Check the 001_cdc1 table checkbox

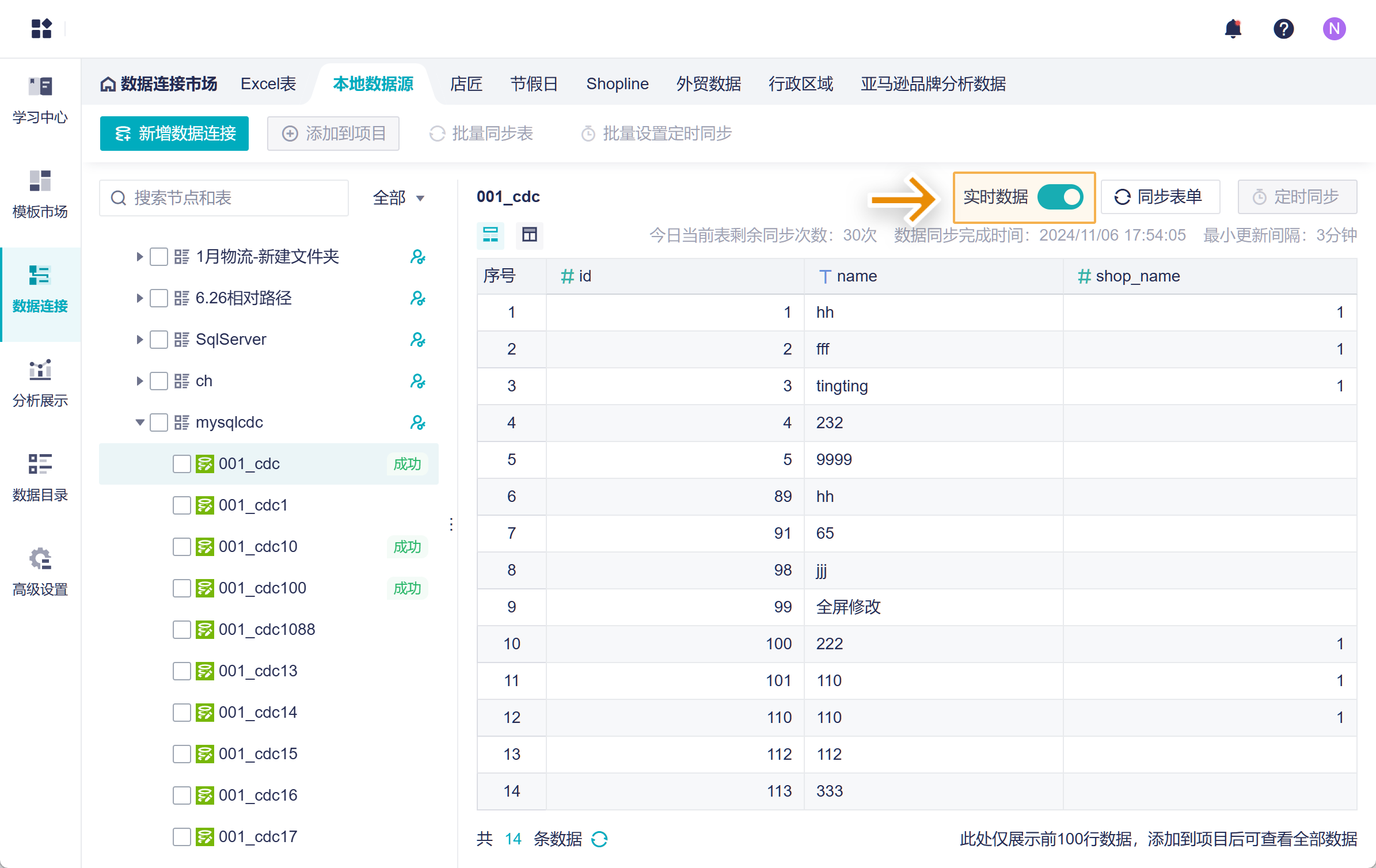click(181, 505)
